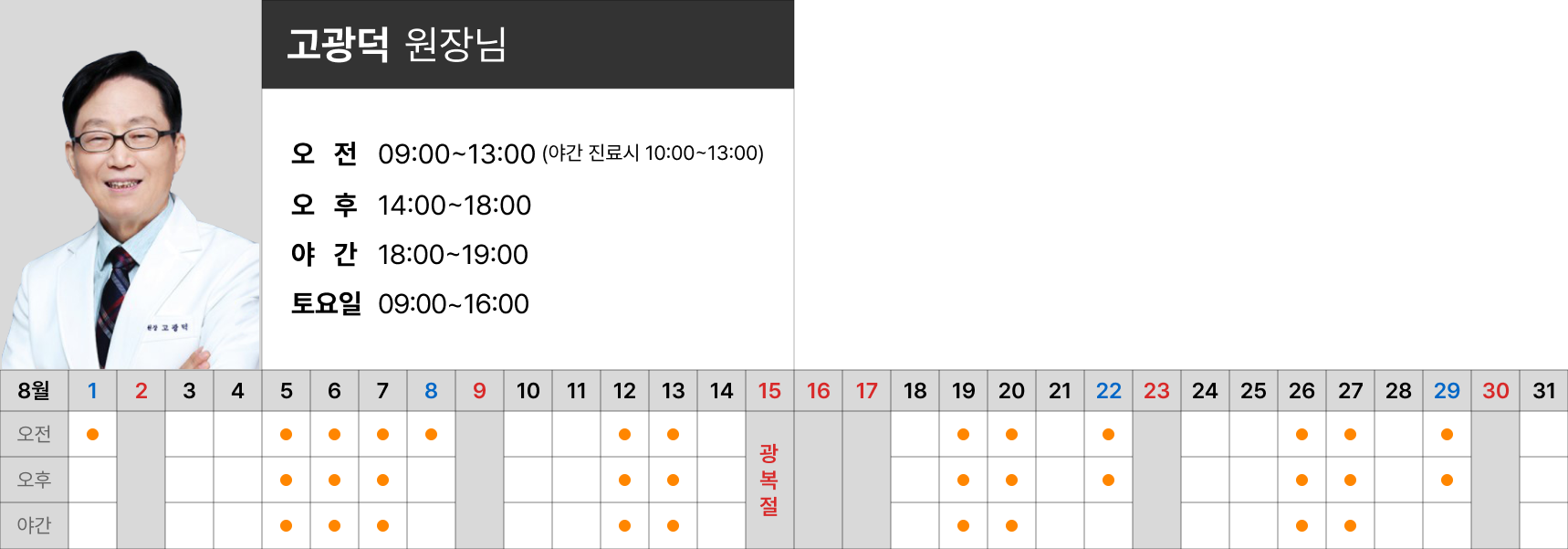The width and height of the screenshot is (1568, 549).
Task: Click the 광복절 holiday label
Action: click(x=769, y=480)
